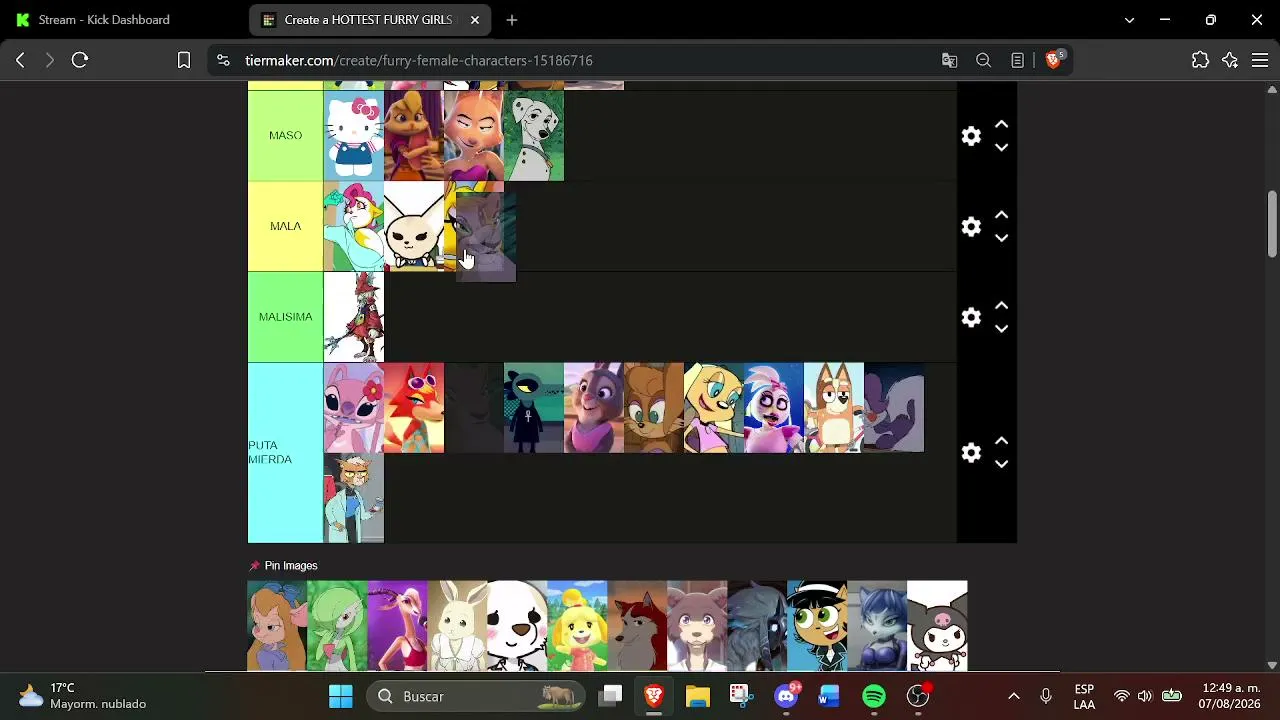Click the Pin Images link

pos(284,566)
